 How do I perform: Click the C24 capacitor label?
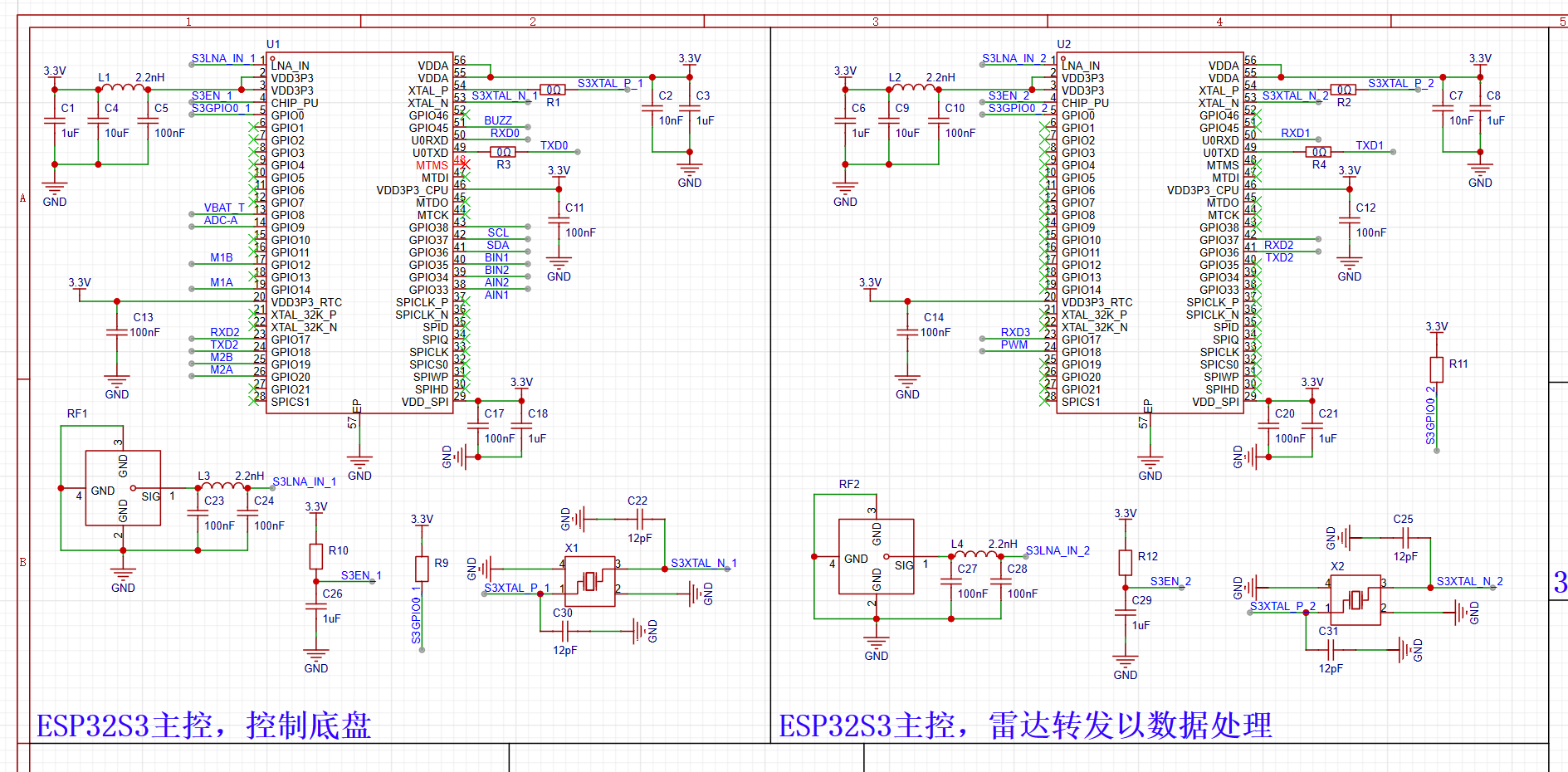264,501
